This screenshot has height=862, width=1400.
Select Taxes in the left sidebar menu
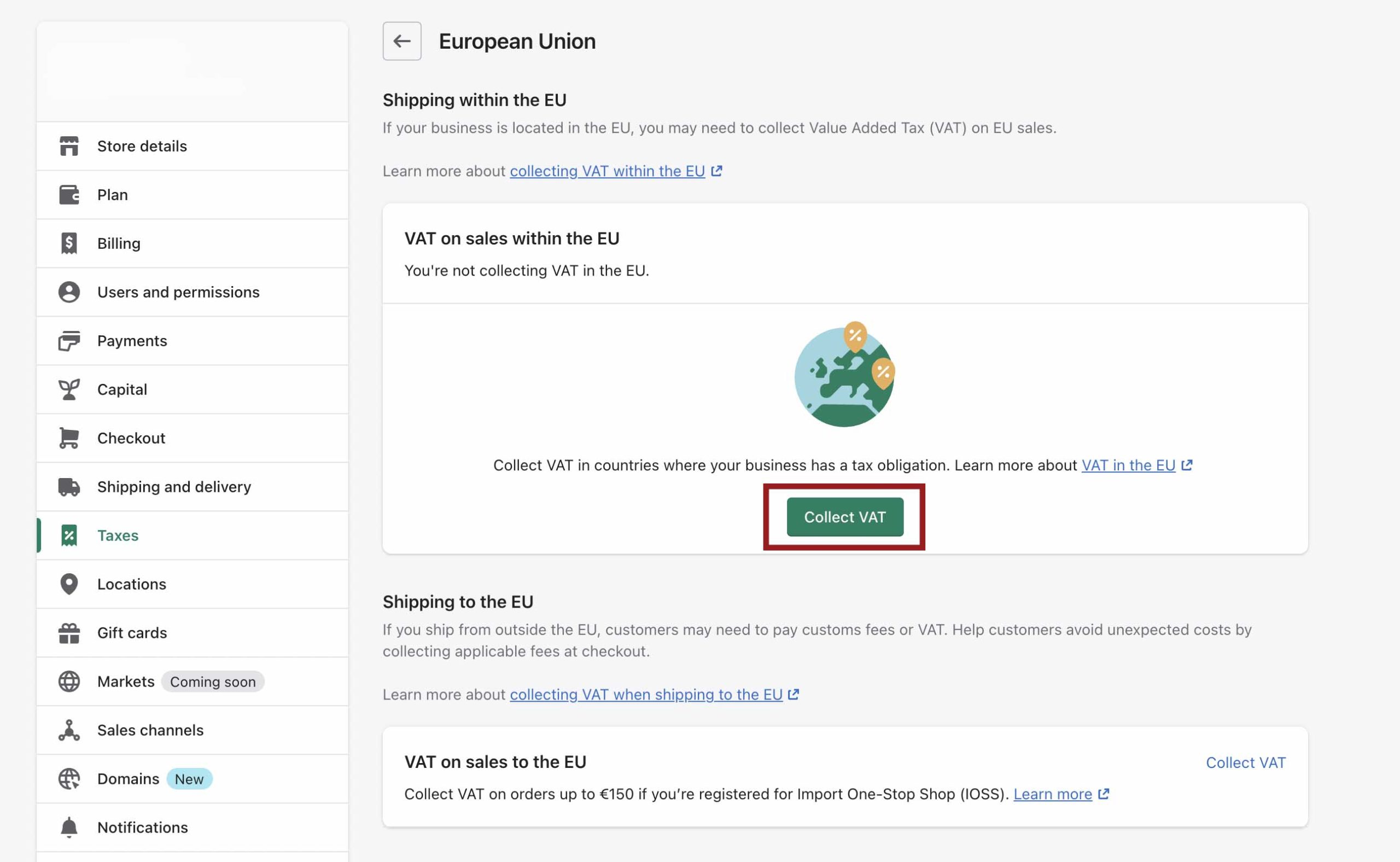click(x=117, y=534)
